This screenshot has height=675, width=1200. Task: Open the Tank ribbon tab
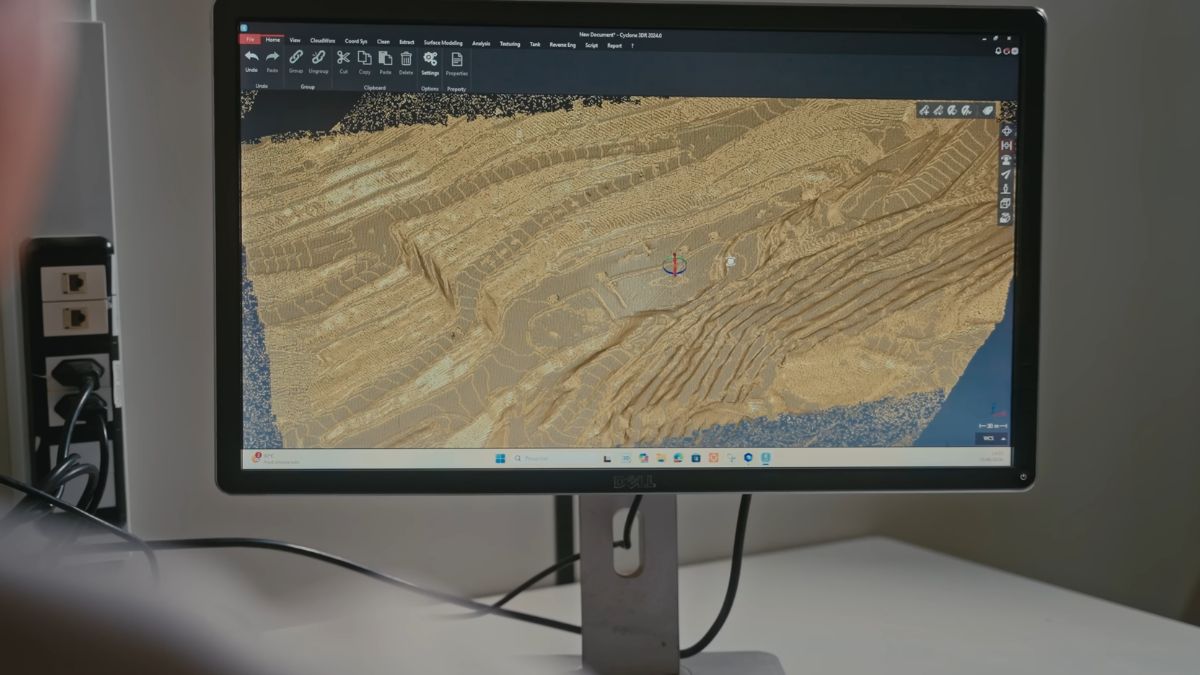(535, 44)
